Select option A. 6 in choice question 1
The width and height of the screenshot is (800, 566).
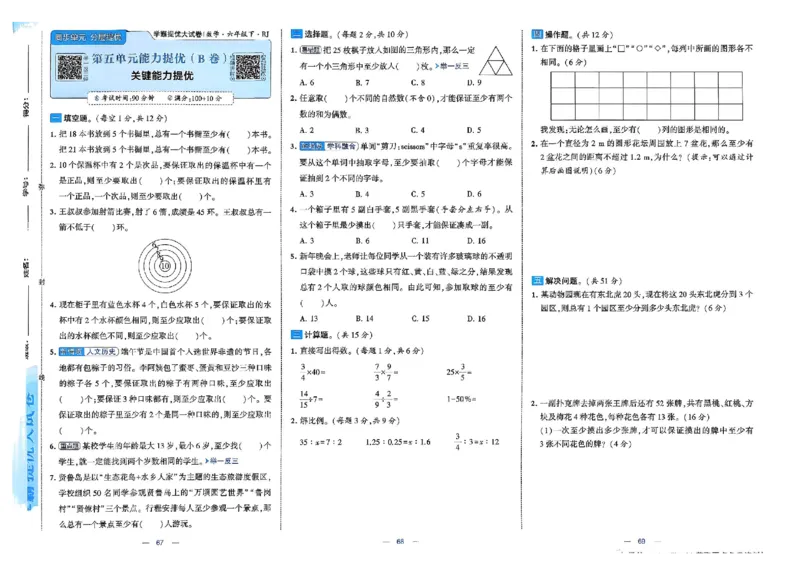pyautogui.click(x=307, y=82)
